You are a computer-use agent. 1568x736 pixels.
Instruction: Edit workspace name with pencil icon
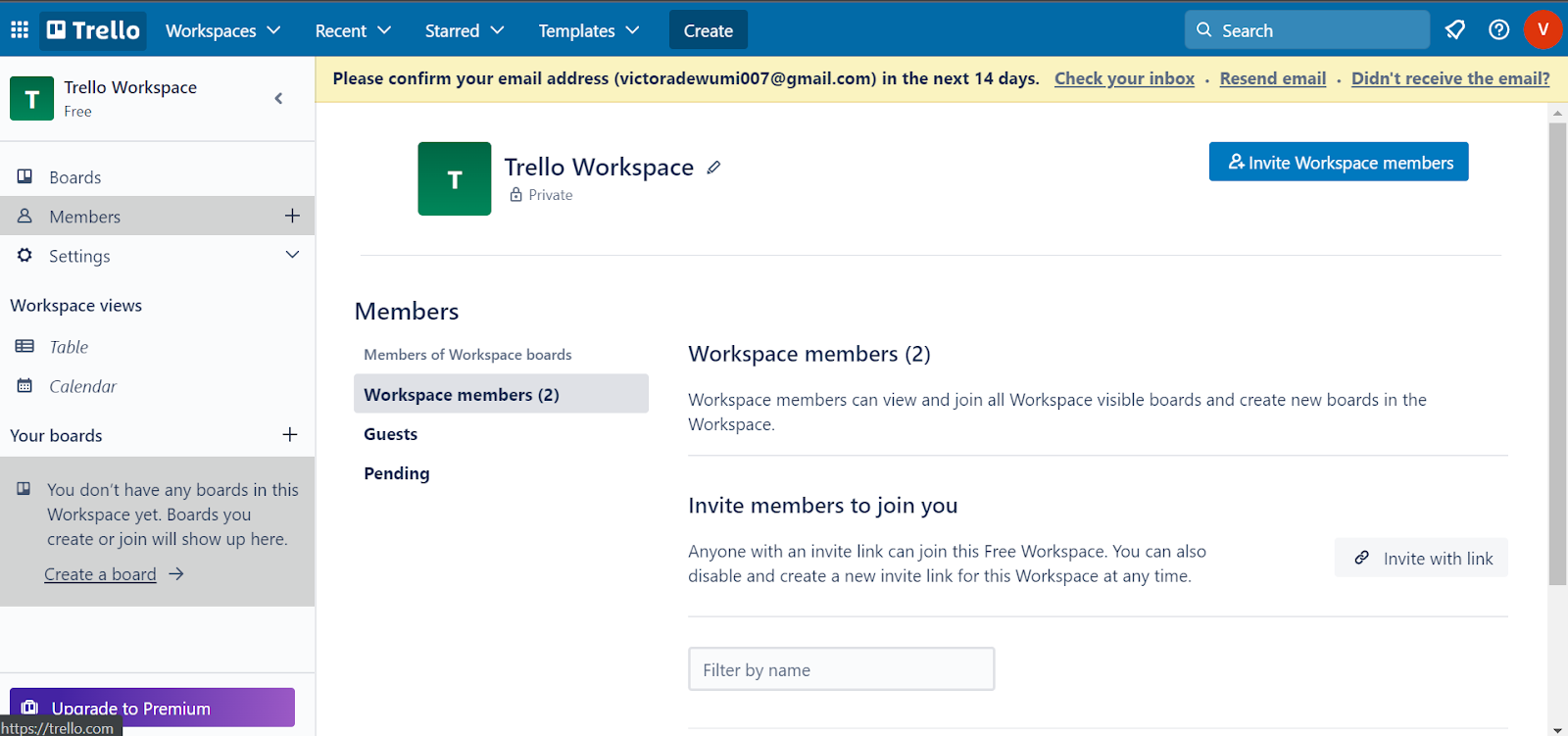coord(713,168)
